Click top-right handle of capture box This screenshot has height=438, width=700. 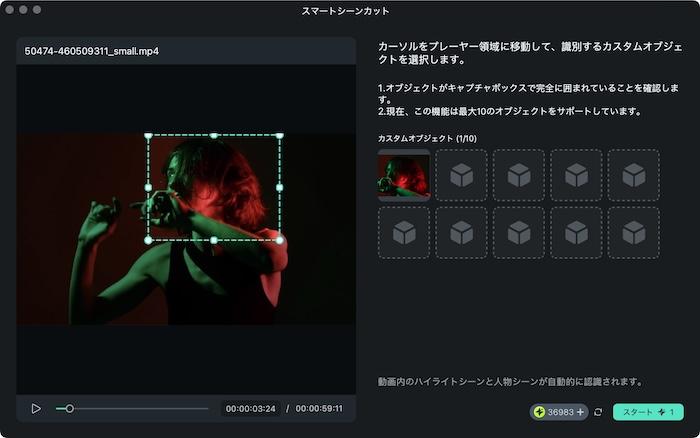pyautogui.click(x=279, y=135)
